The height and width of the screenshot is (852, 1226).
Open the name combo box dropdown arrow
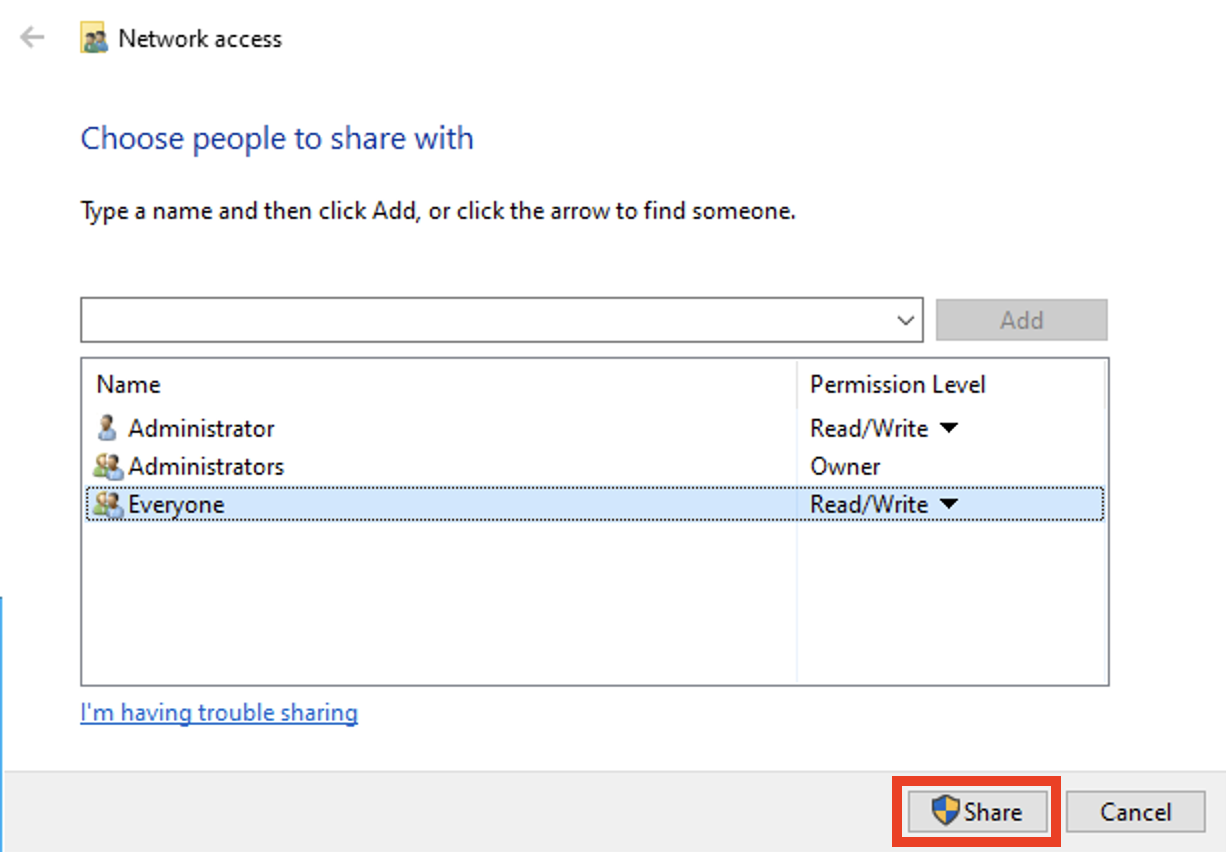tap(906, 320)
